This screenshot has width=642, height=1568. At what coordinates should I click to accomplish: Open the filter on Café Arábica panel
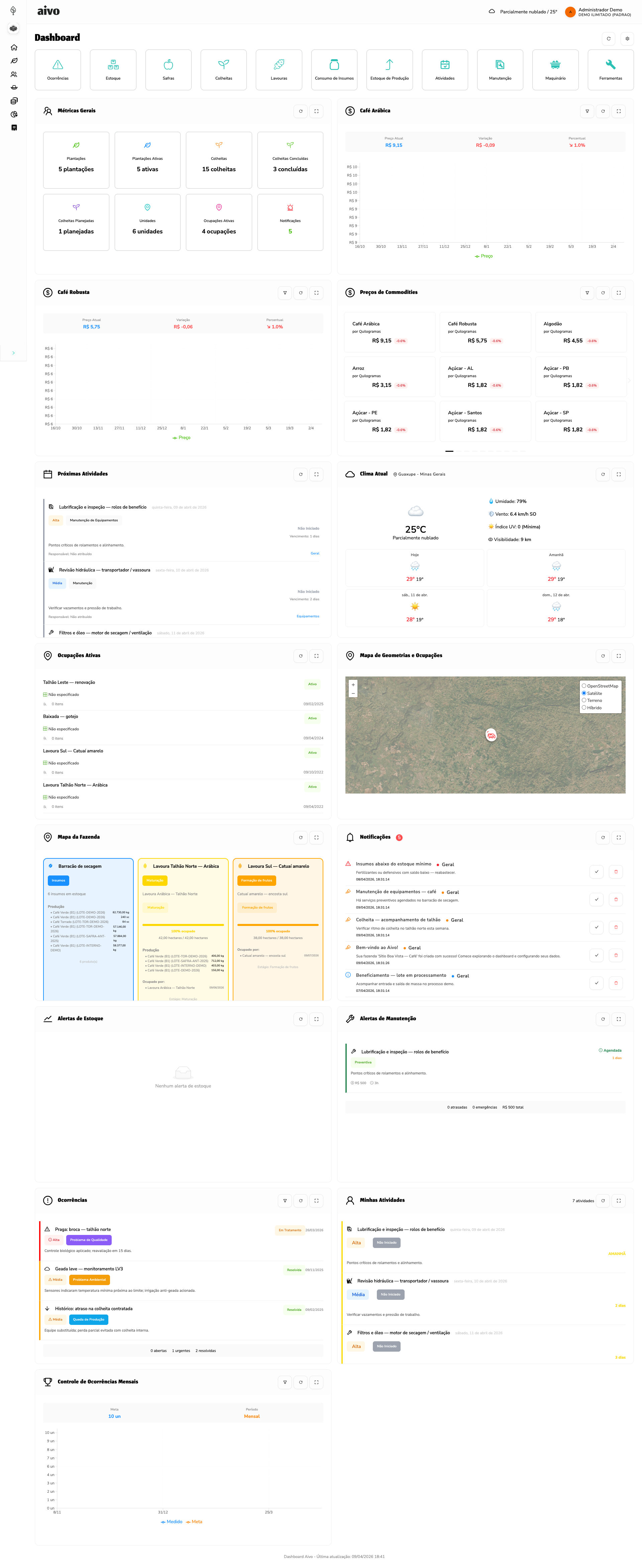(587, 111)
